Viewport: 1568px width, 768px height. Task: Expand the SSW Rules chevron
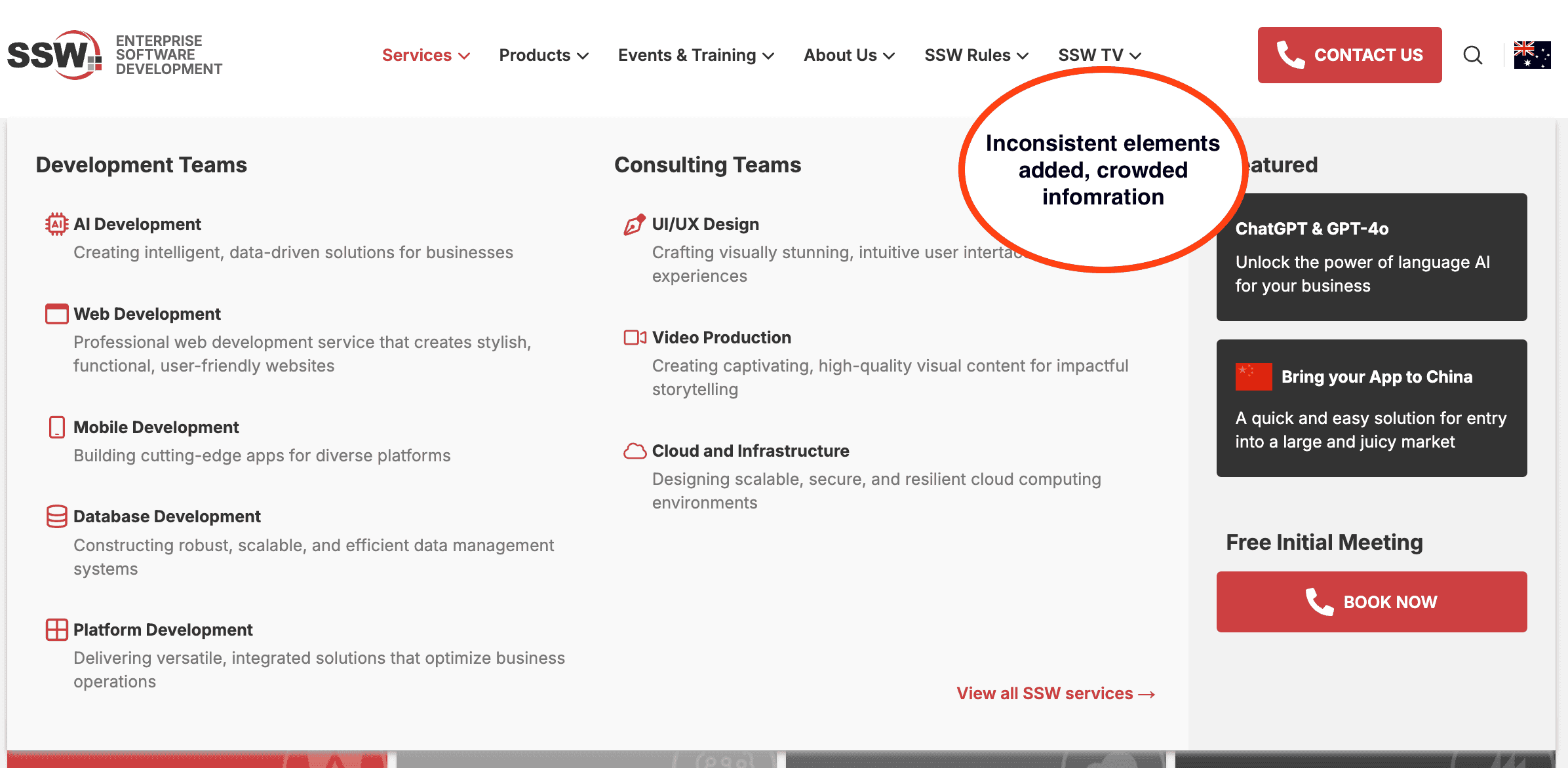pyautogui.click(x=1023, y=56)
